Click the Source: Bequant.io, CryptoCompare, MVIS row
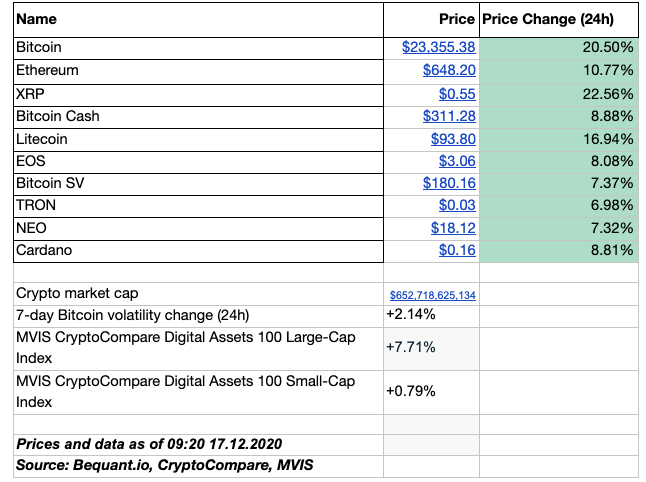 198,466
